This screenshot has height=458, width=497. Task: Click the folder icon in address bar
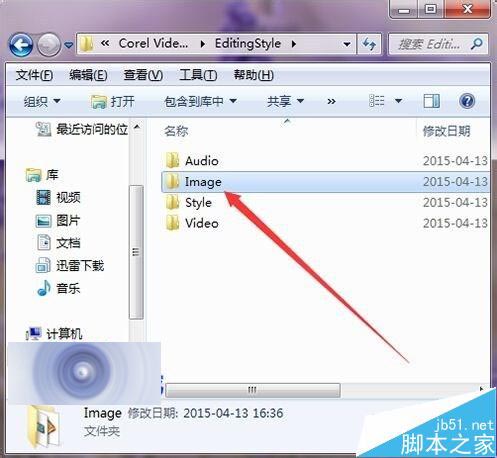point(87,44)
